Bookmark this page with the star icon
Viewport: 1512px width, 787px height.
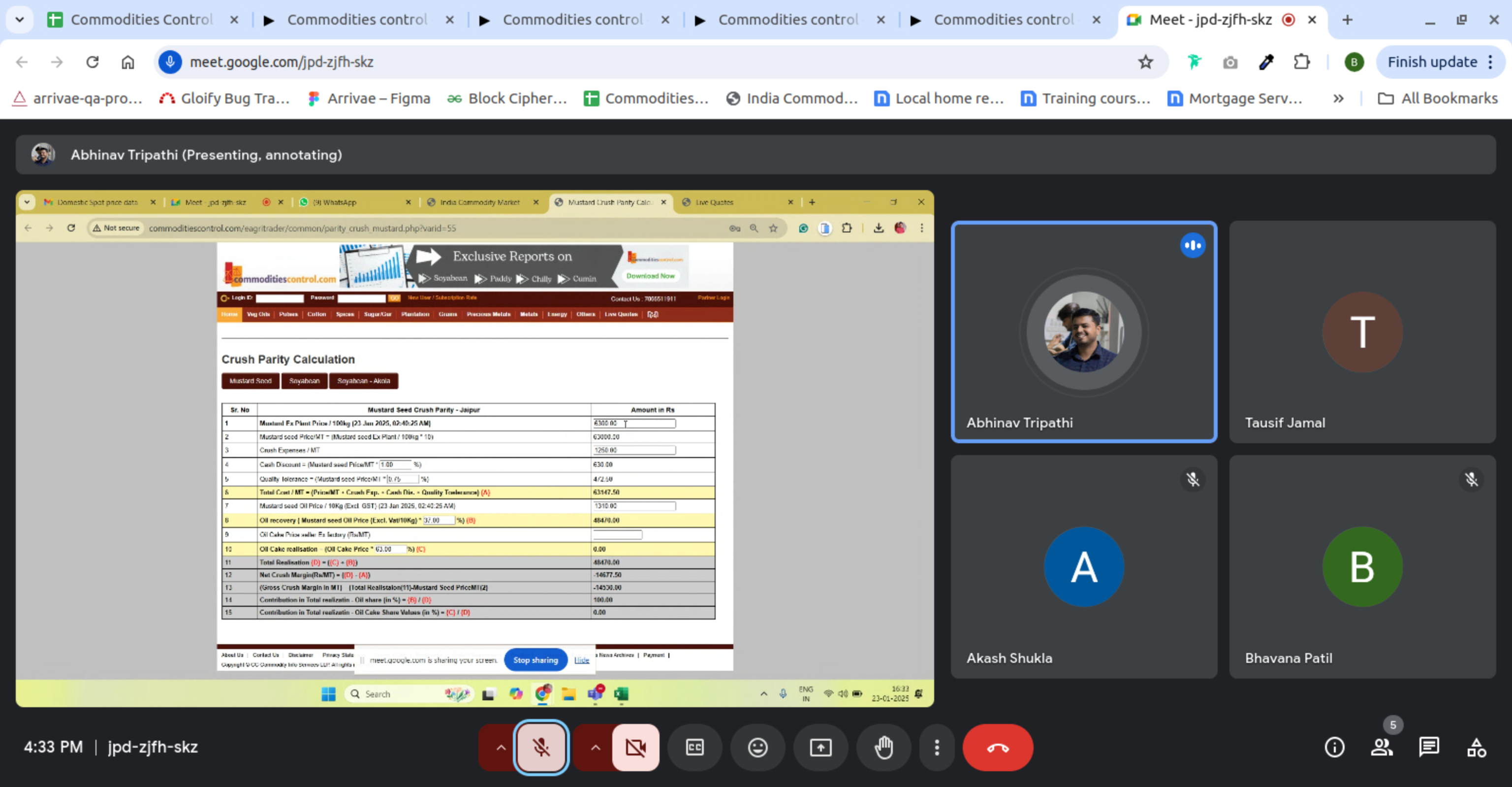point(1145,62)
